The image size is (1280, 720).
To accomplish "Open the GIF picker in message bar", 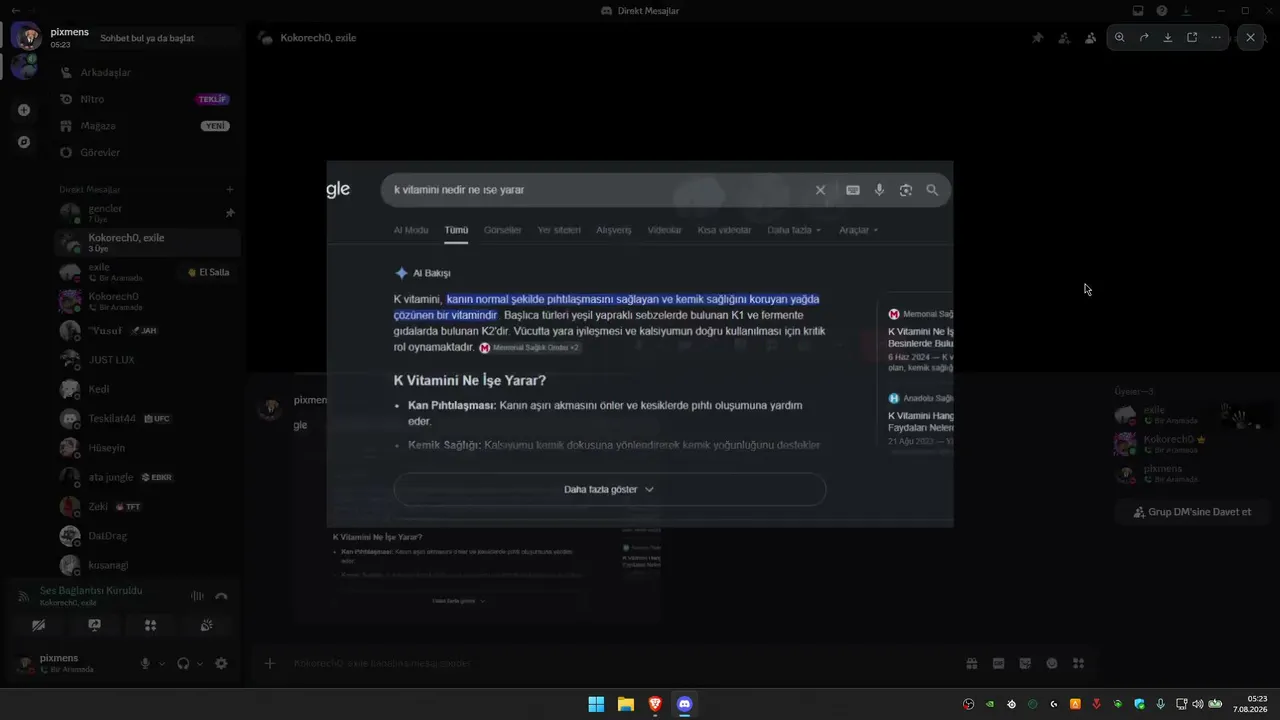I will pos(998,663).
